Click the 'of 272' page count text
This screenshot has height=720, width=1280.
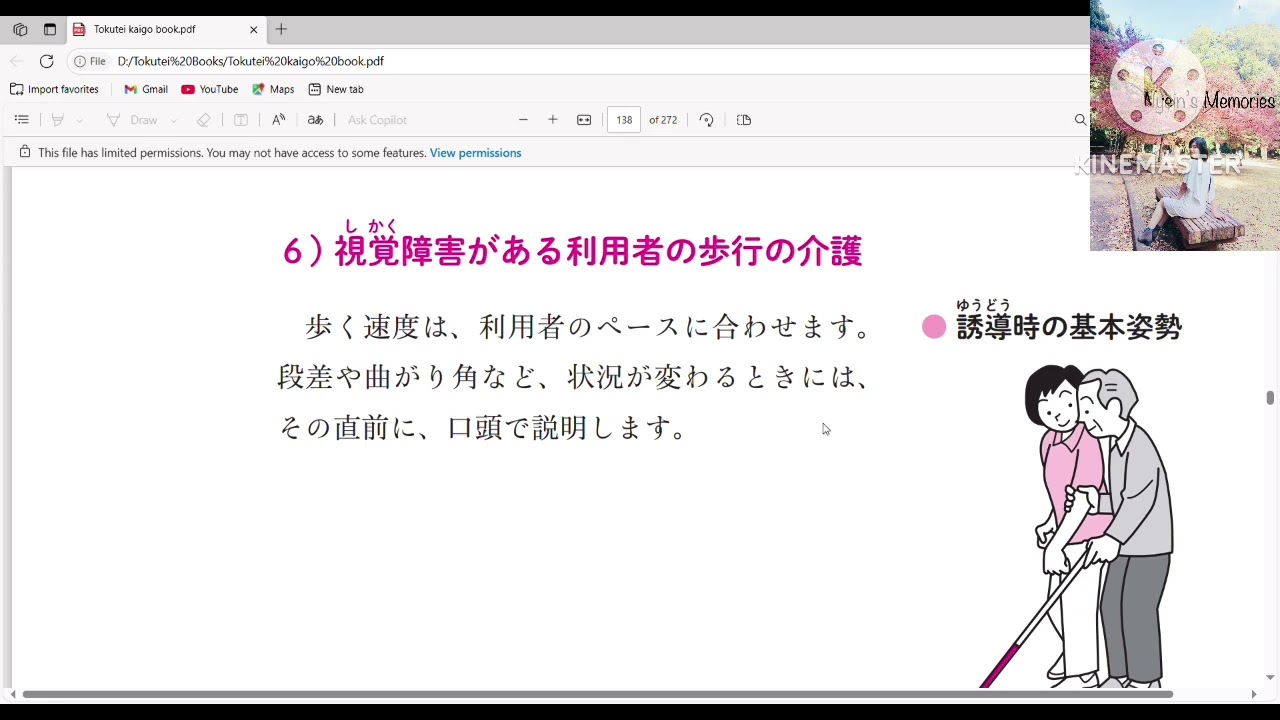click(x=663, y=120)
